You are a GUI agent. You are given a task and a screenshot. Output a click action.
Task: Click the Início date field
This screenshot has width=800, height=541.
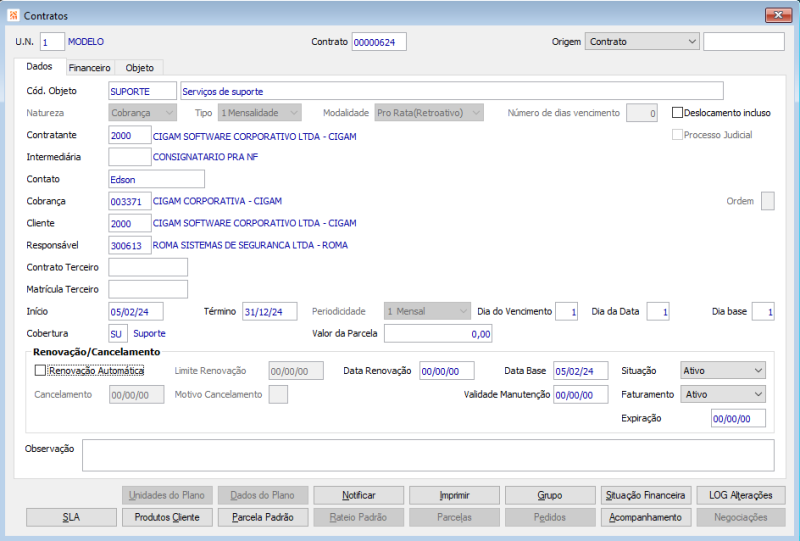tap(136, 311)
